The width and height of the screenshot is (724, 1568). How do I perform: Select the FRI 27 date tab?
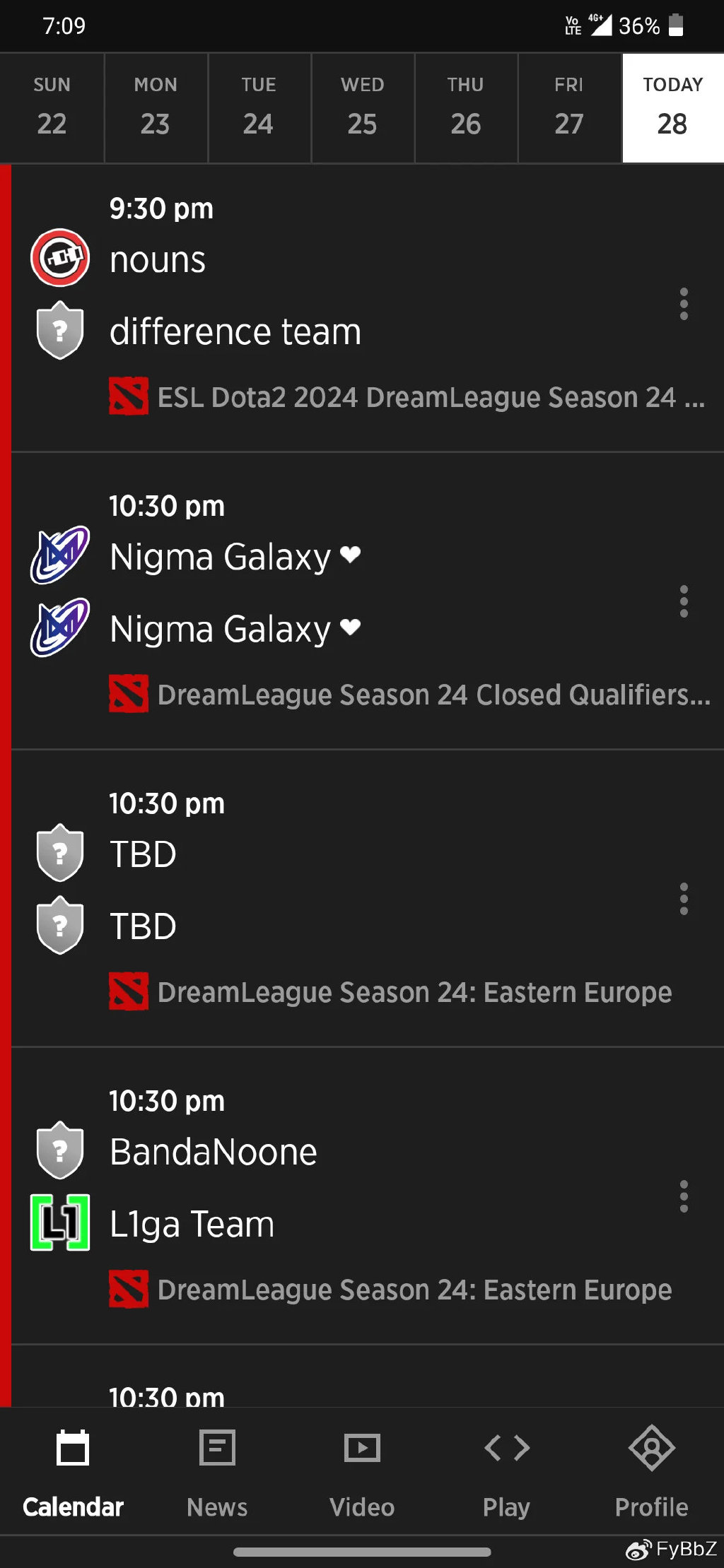click(569, 108)
